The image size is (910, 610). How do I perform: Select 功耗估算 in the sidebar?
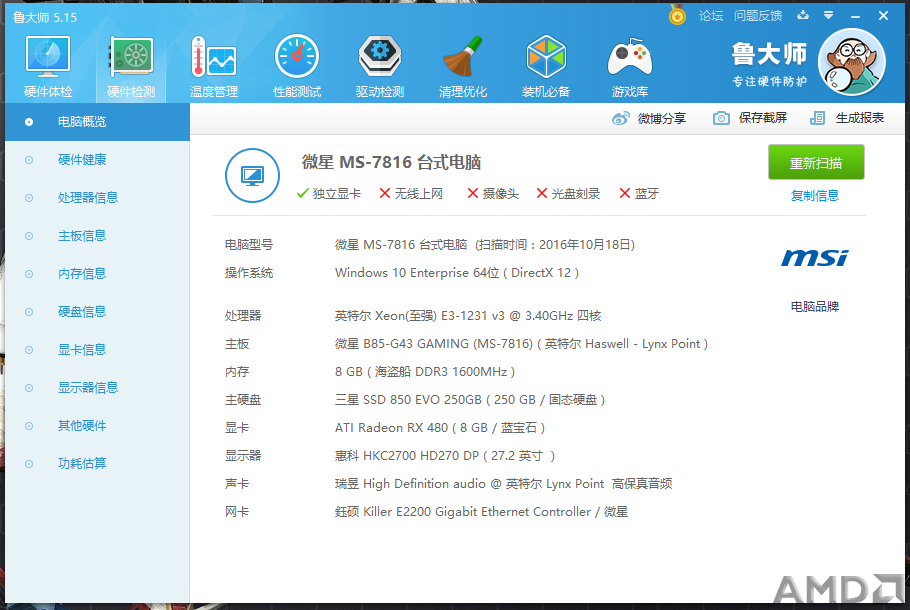98,464
